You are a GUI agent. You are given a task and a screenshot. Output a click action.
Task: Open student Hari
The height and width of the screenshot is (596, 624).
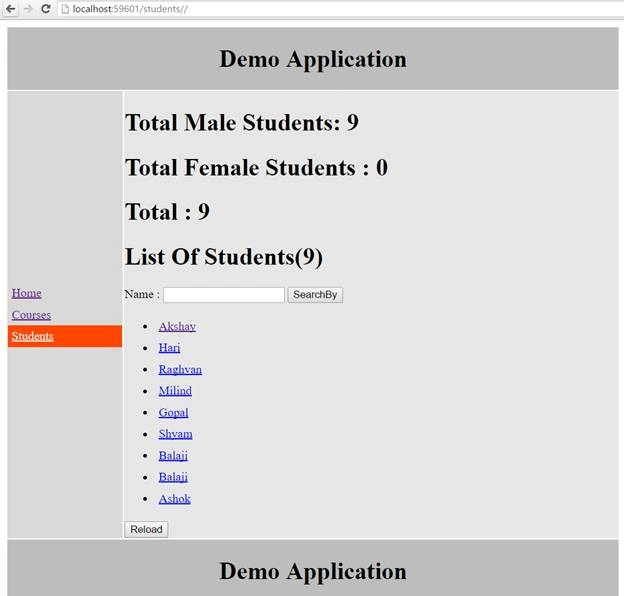pyautogui.click(x=170, y=348)
